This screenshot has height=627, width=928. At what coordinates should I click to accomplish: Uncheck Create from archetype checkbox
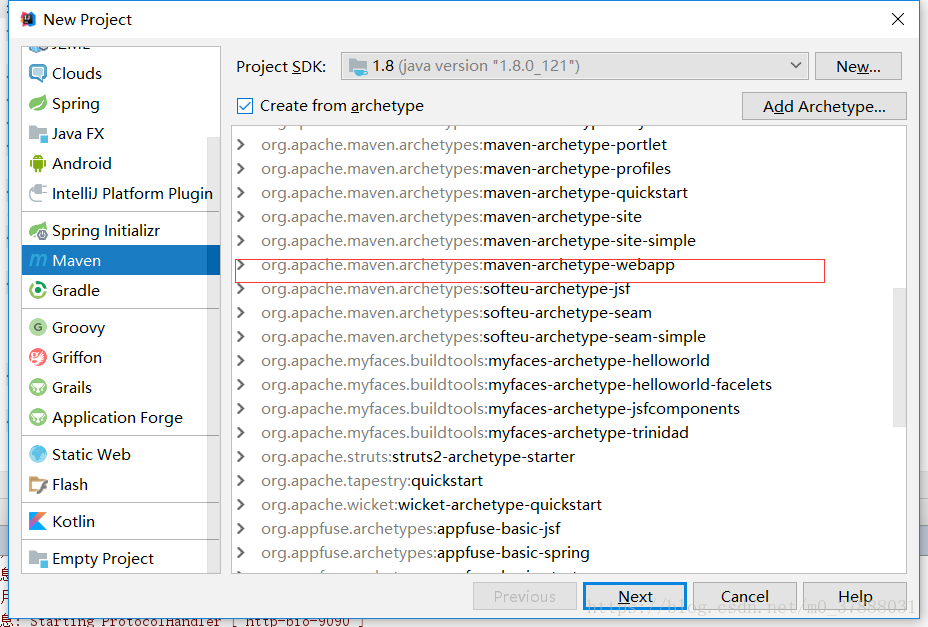pyautogui.click(x=245, y=106)
